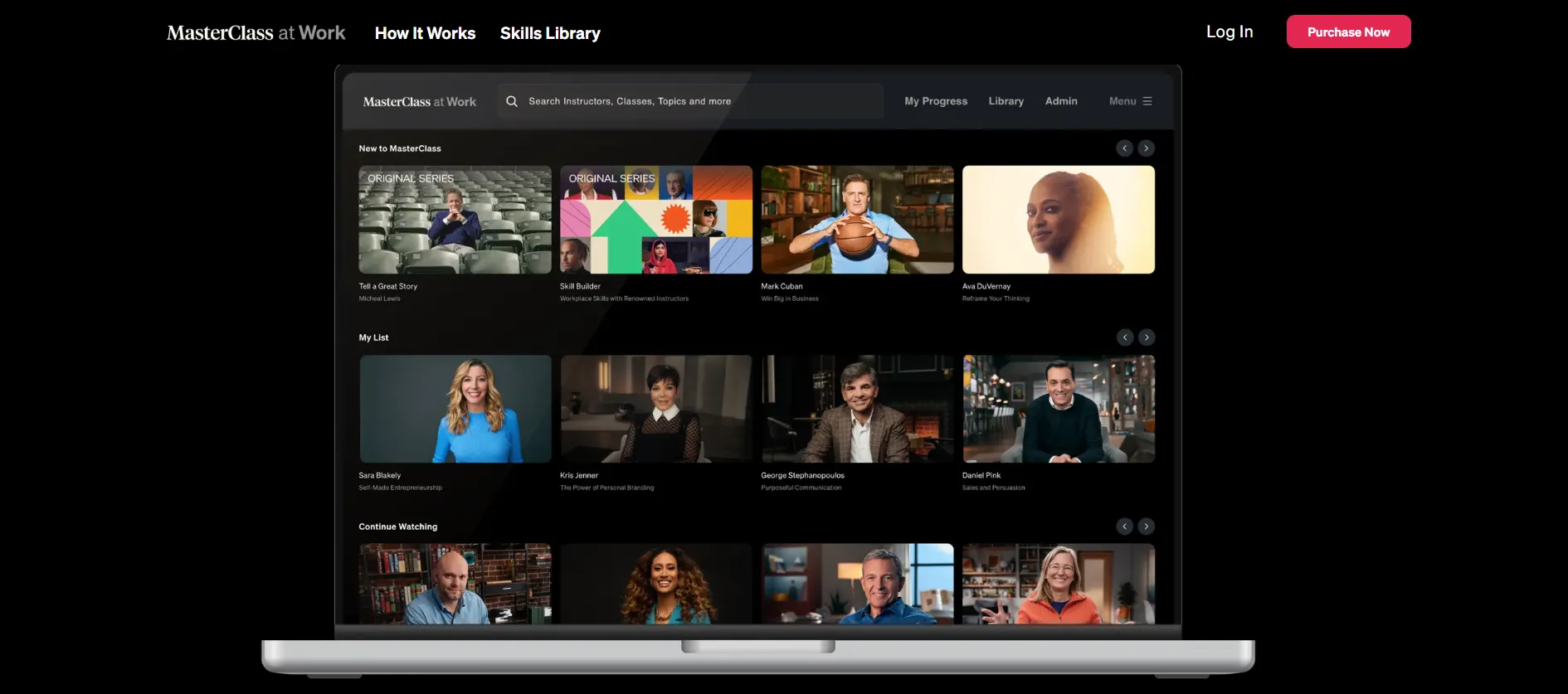Show next My List items
This screenshot has height=694, width=1568.
(x=1146, y=337)
